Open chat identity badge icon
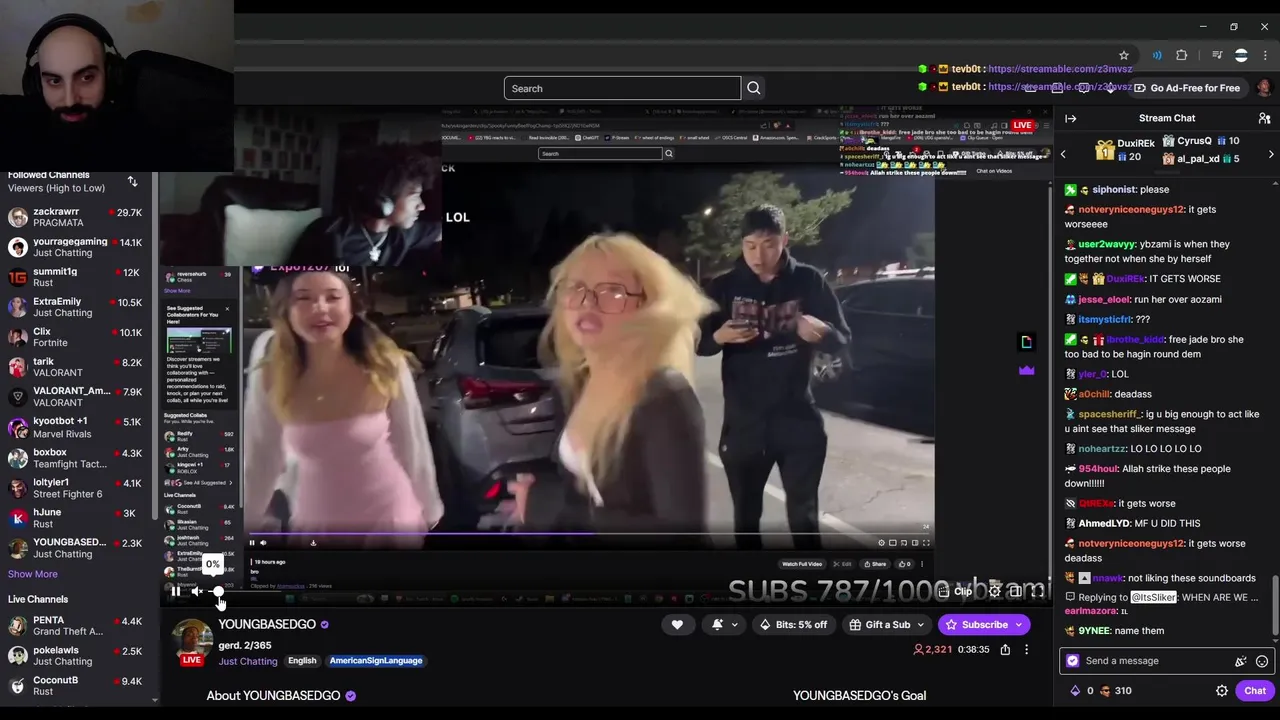 click(x=1073, y=661)
